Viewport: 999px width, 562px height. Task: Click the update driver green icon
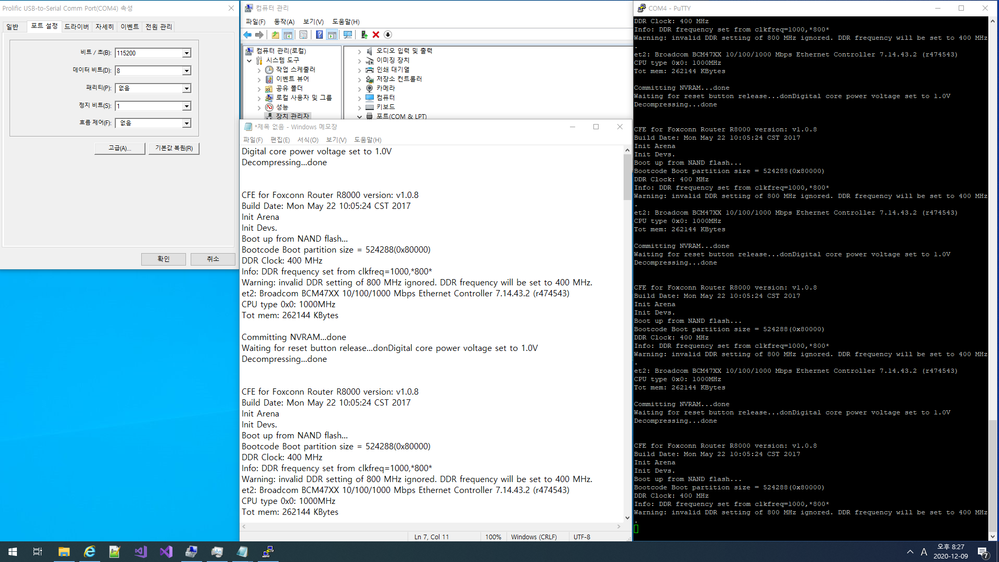364,35
